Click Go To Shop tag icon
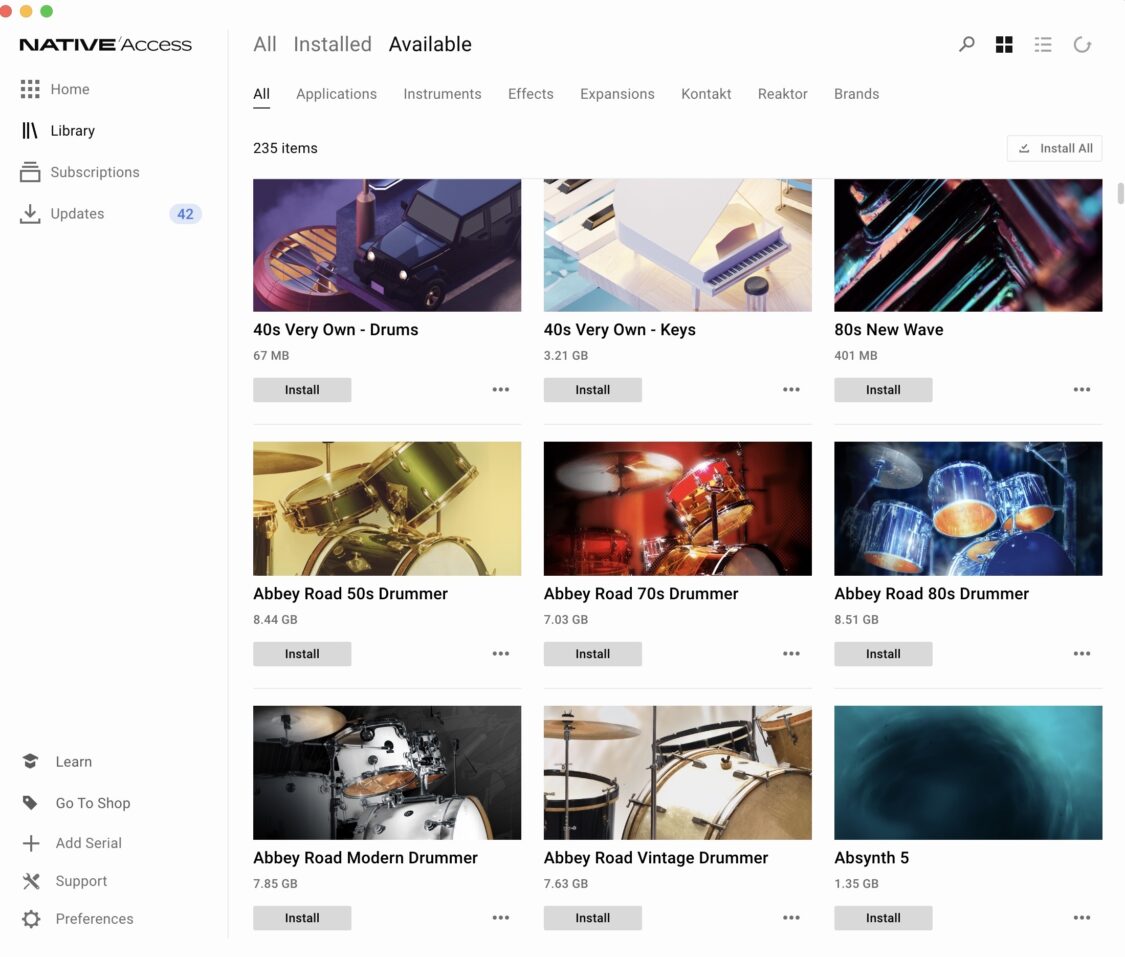The image size is (1125, 957). pos(32,803)
